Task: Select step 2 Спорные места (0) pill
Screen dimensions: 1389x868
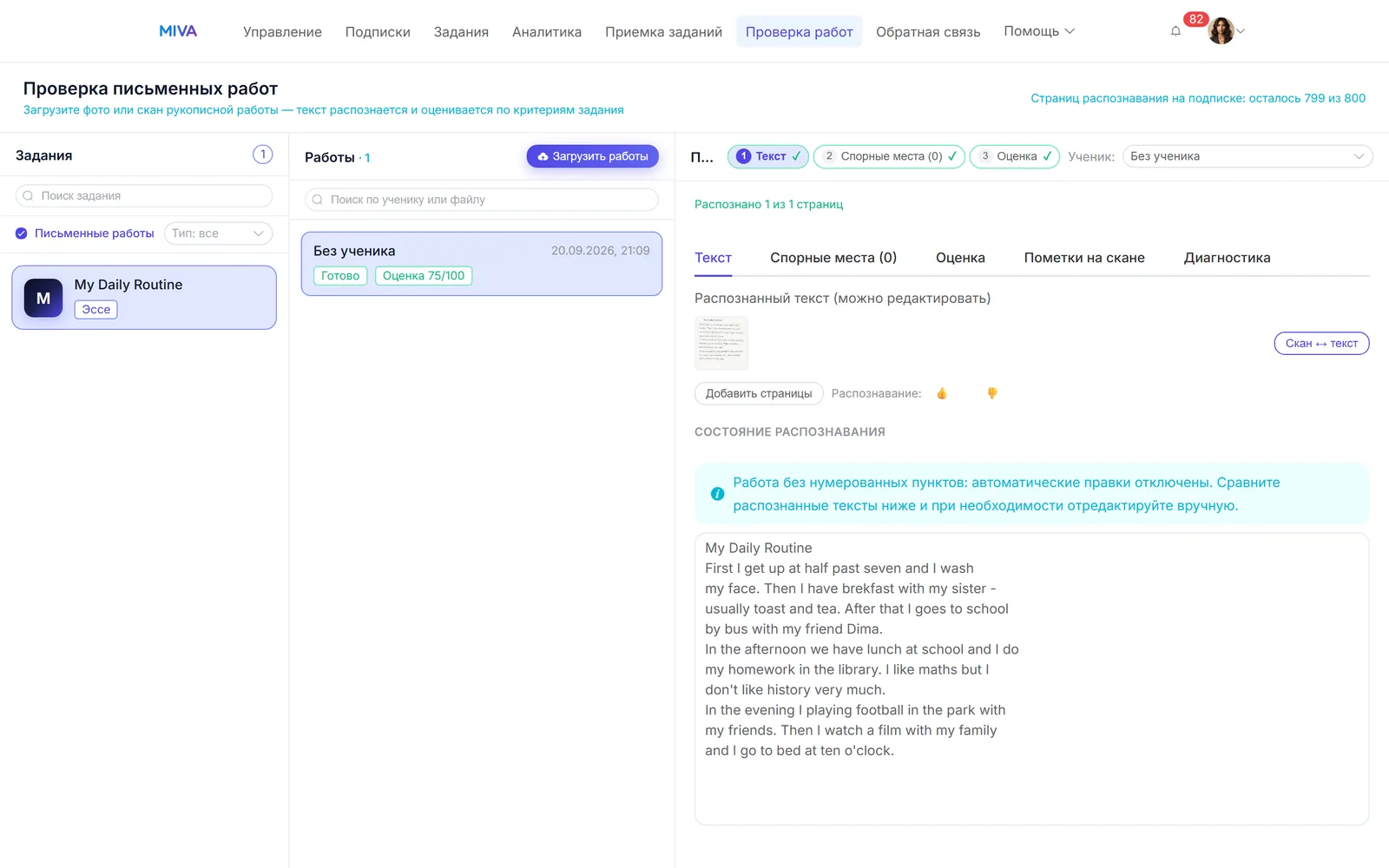Action: [x=889, y=156]
